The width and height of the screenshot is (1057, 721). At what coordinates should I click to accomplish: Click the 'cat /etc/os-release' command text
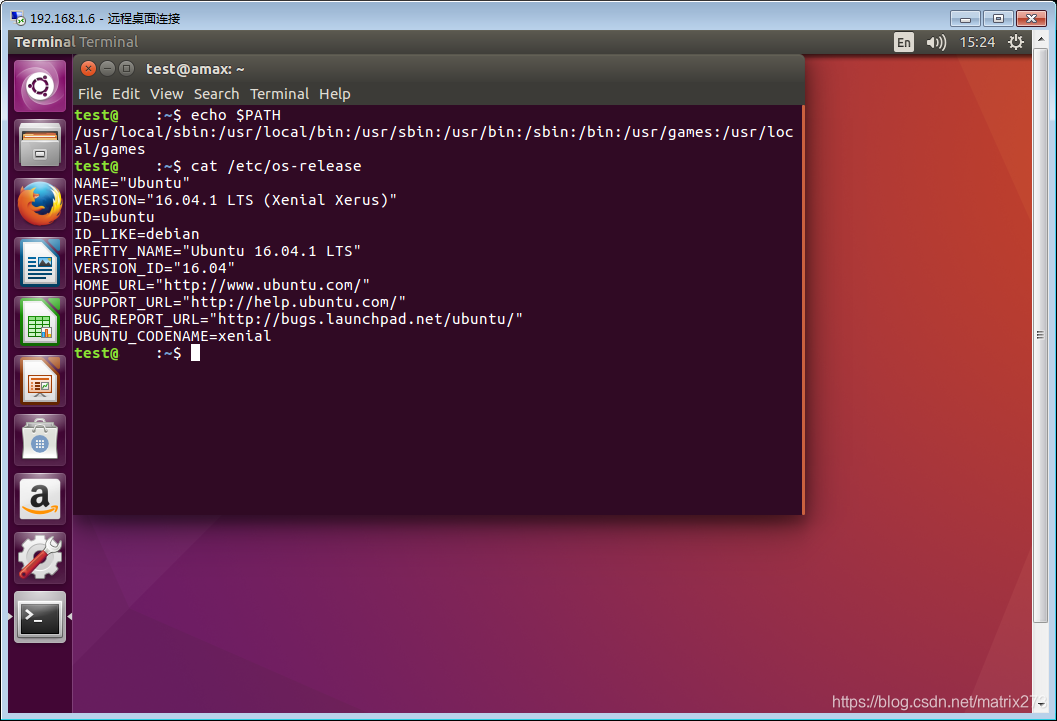pyautogui.click(x=276, y=166)
